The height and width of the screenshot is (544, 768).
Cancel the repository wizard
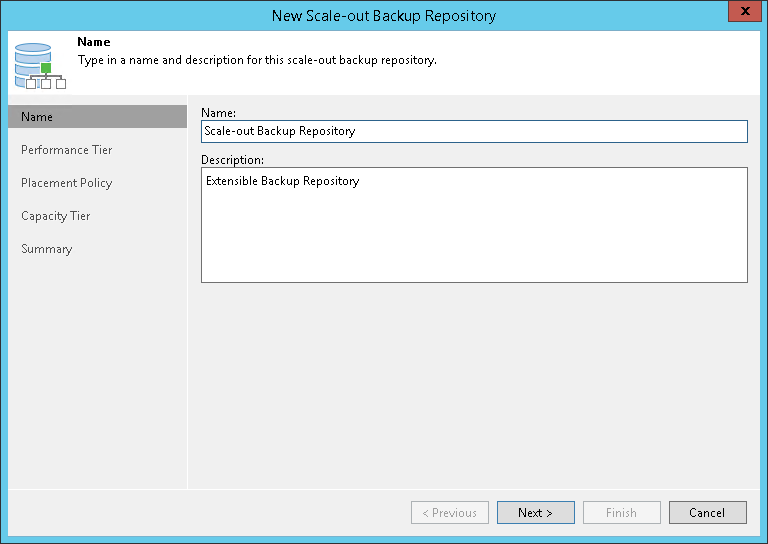tap(707, 513)
